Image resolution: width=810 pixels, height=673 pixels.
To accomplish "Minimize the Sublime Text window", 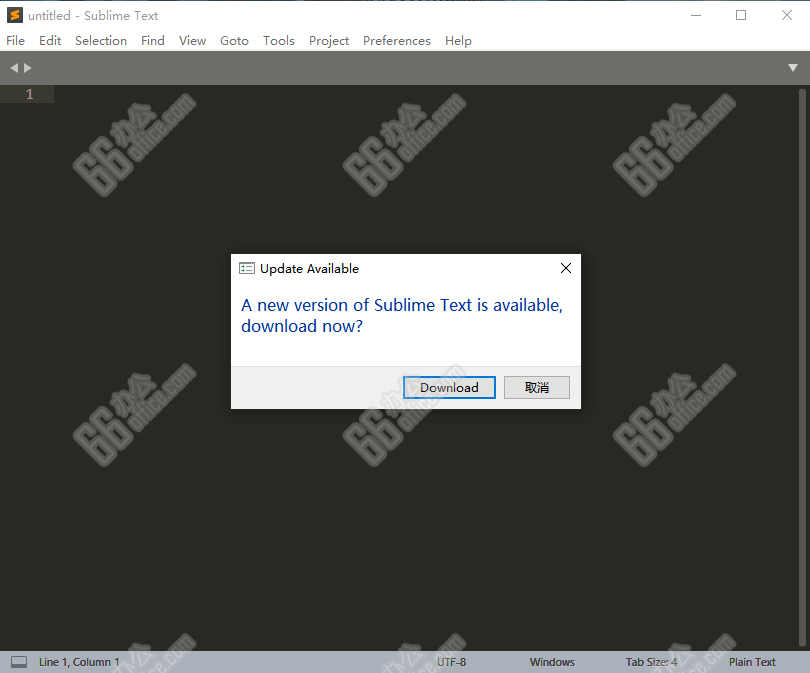I will tap(696, 15).
